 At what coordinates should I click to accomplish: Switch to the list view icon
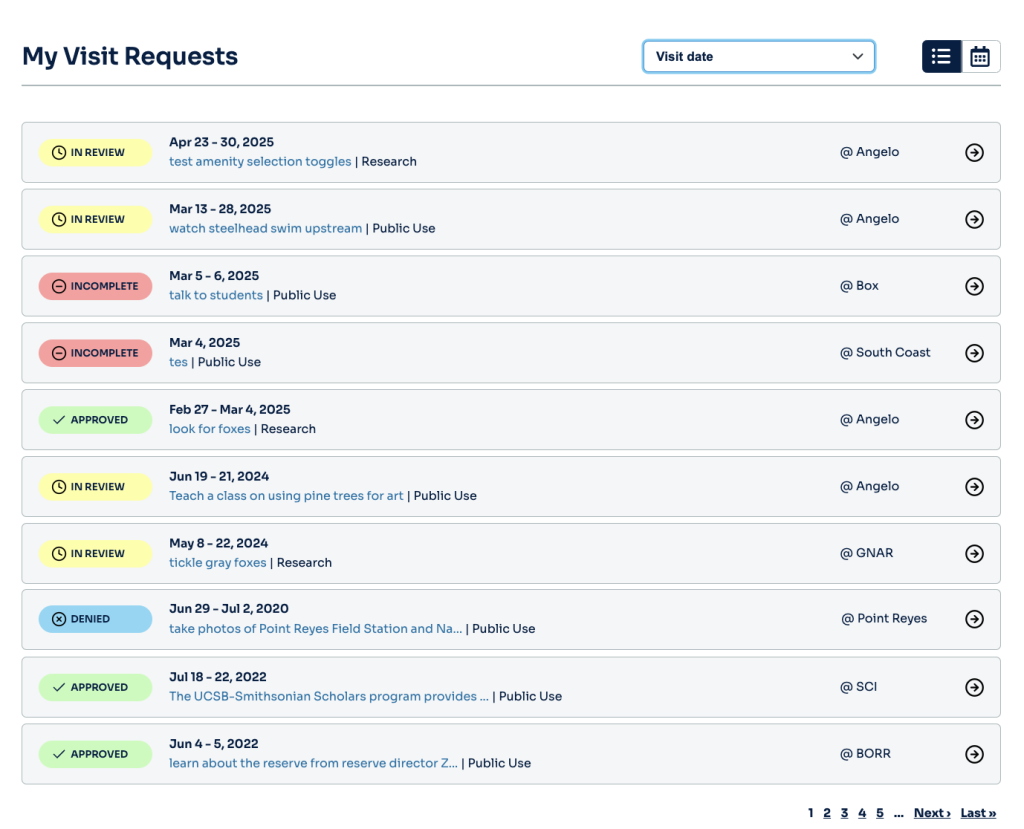(x=941, y=57)
